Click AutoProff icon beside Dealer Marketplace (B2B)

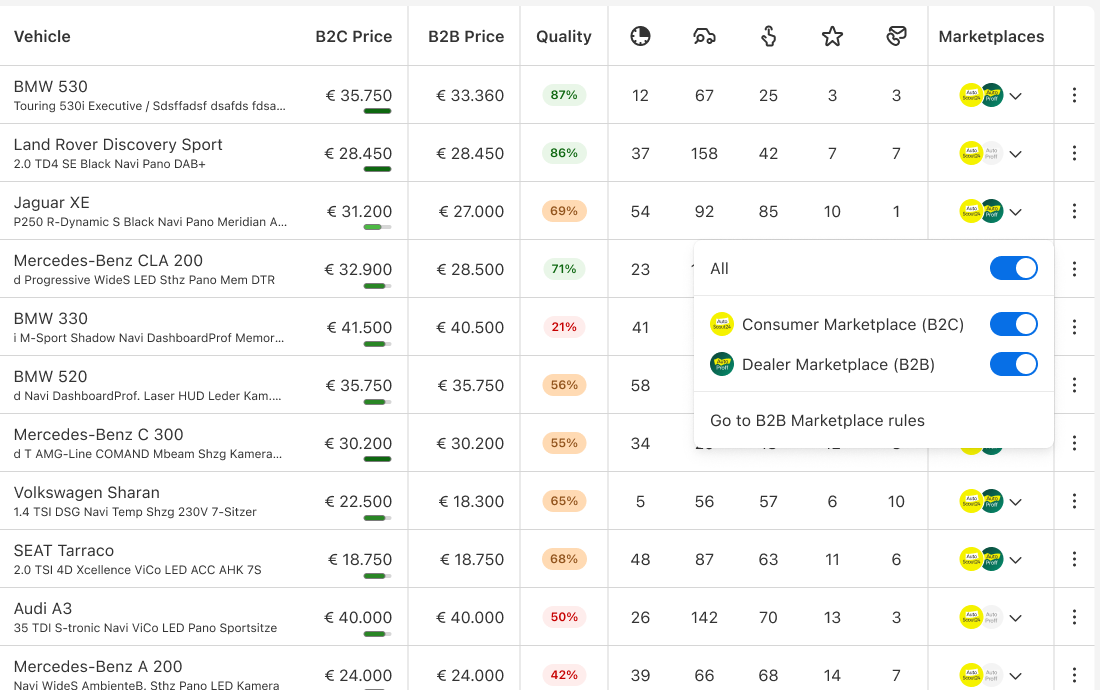722,365
